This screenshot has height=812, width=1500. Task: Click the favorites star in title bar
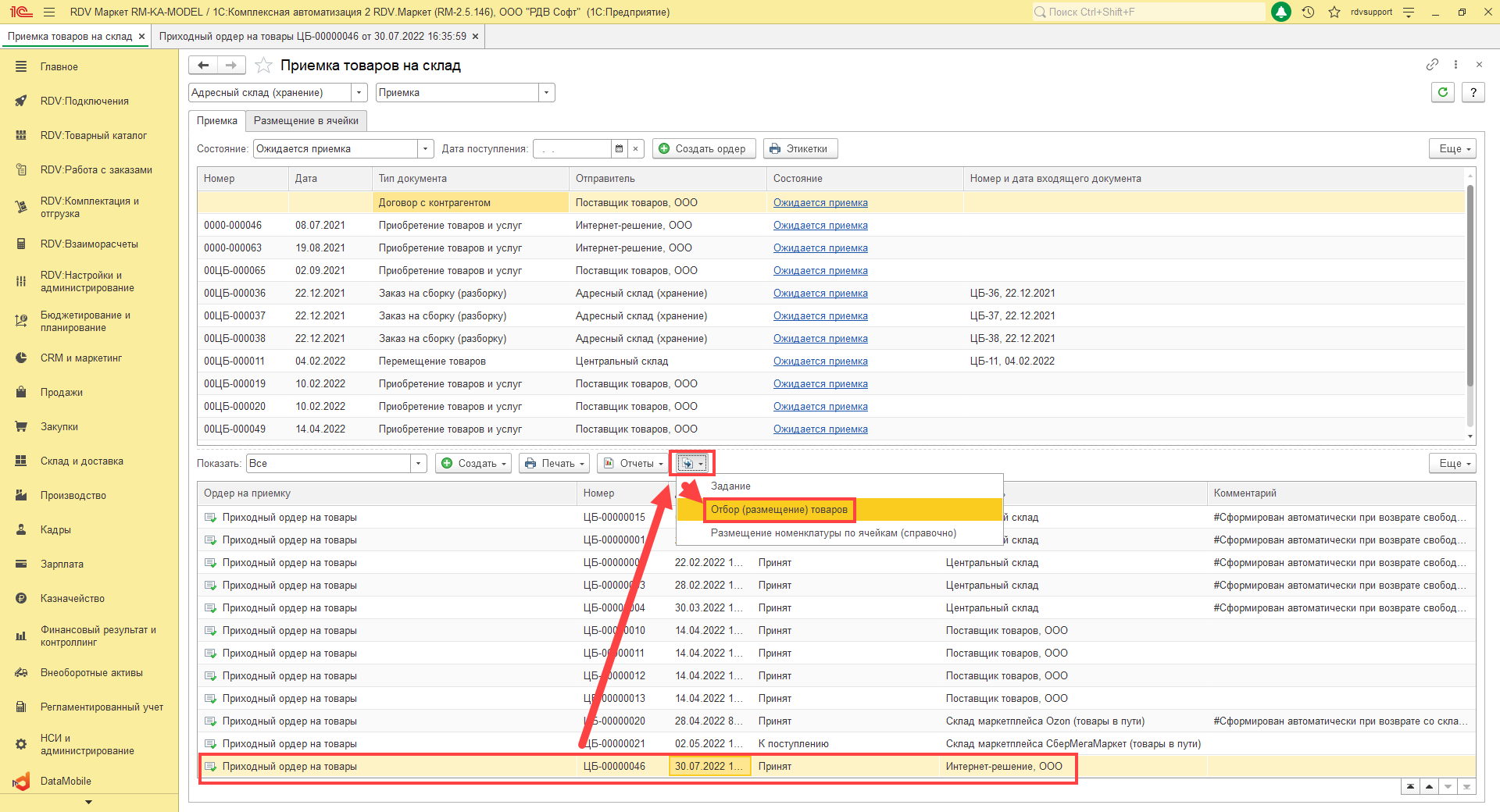point(1334,12)
